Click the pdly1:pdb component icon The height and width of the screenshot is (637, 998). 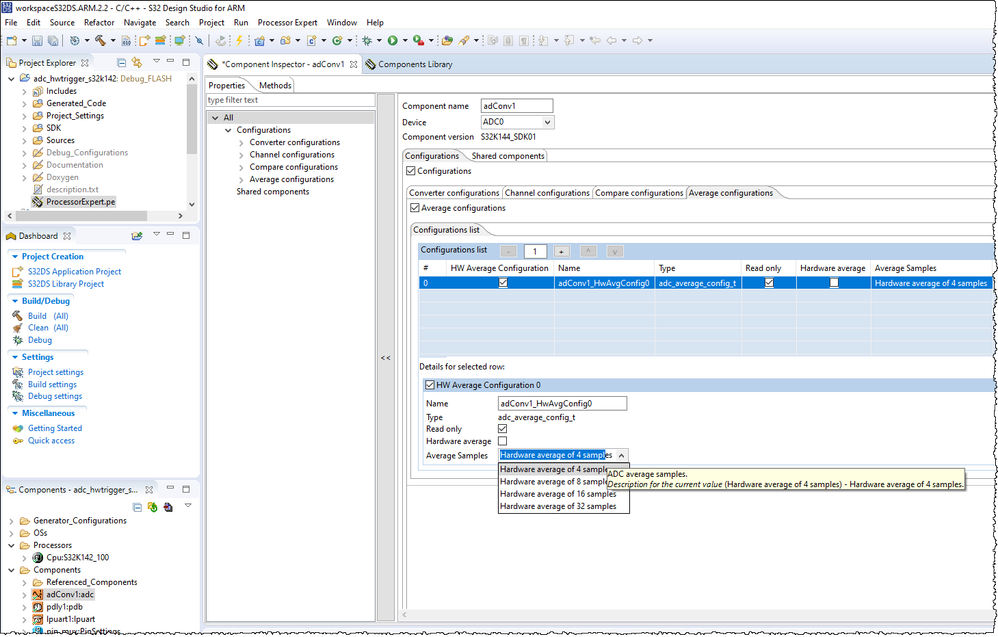click(x=38, y=607)
